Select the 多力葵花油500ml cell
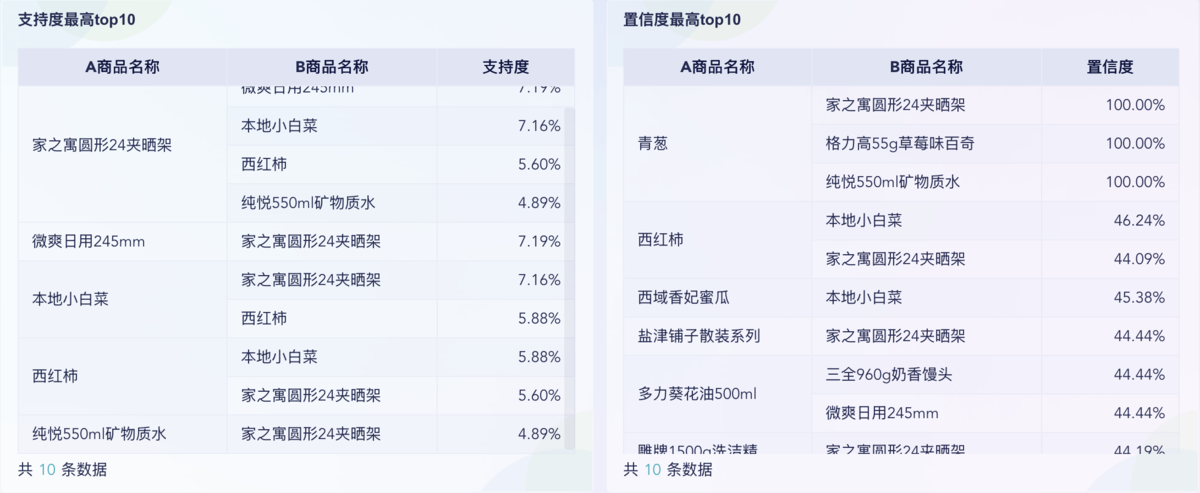This screenshot has width=1200, height=493. (697, 394)
